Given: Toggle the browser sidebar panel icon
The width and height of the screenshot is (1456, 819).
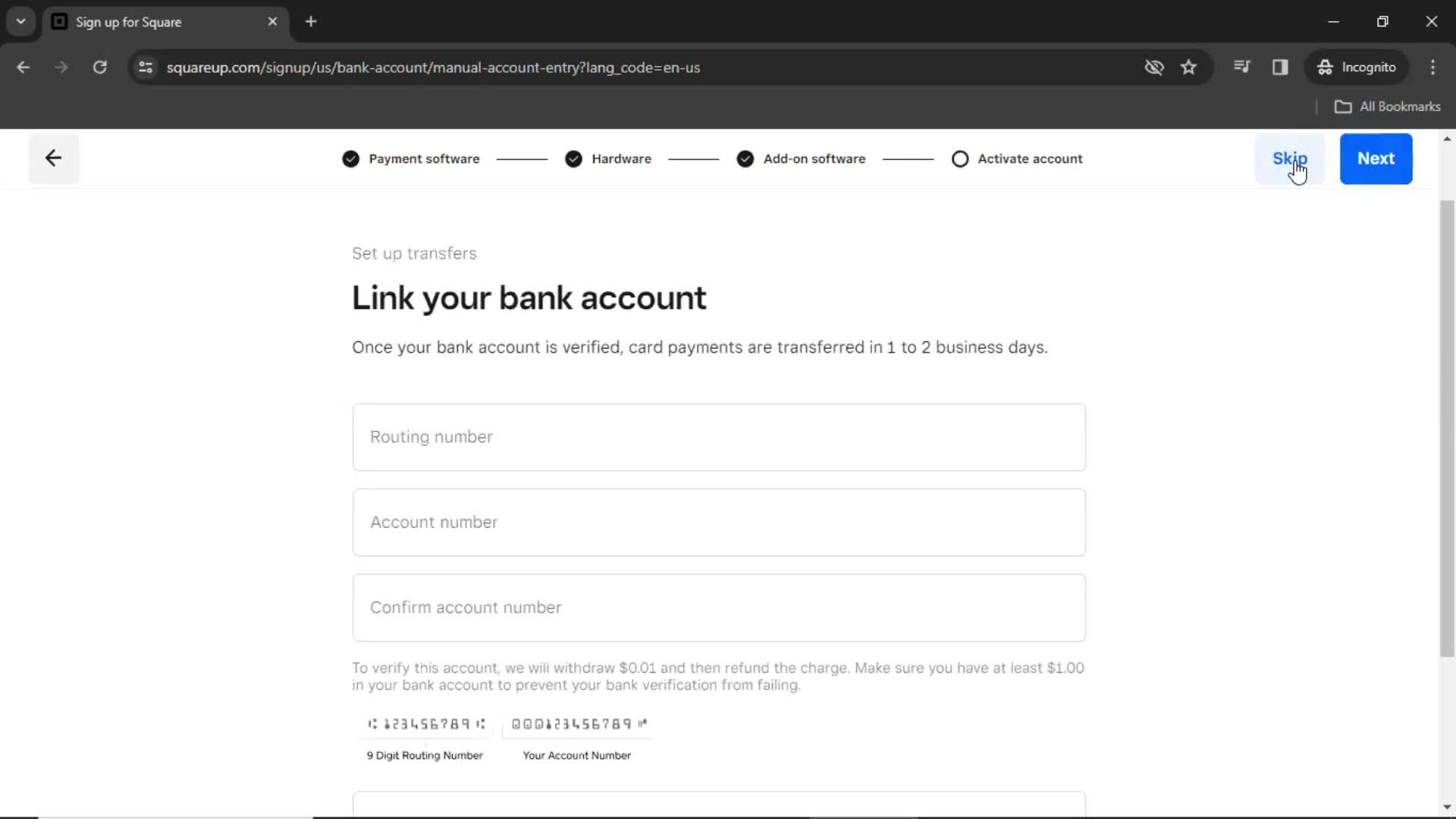Looking at the screenshot, I should pyautogui.click(x=1281, y=67).
